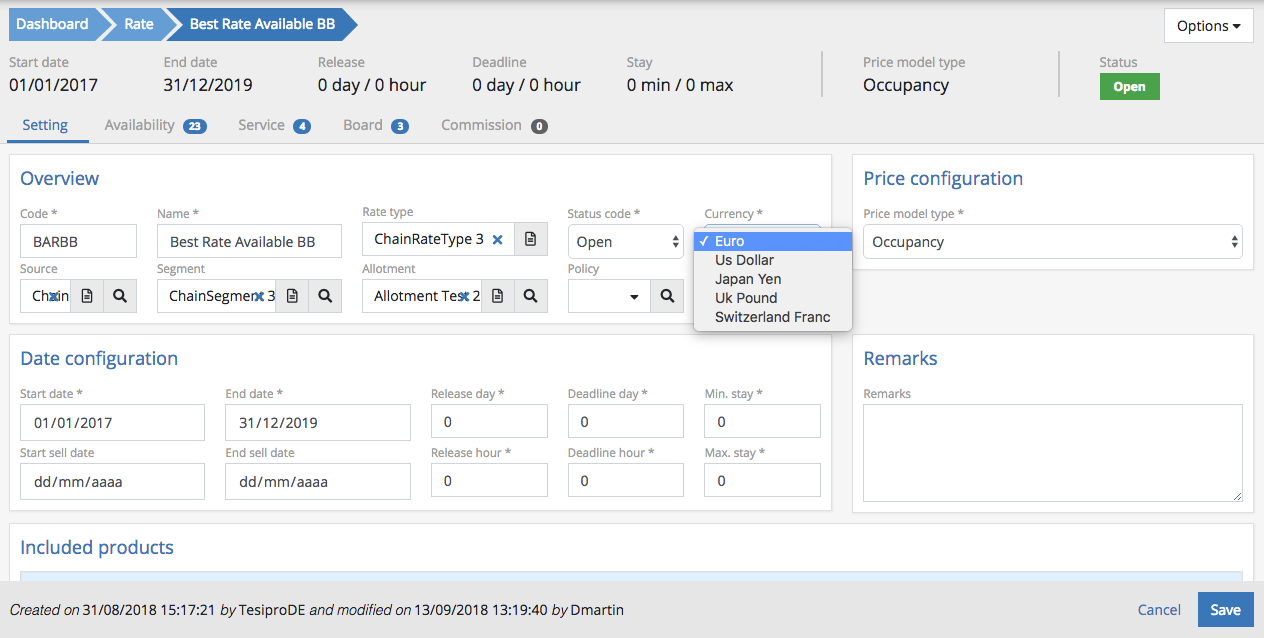1264x638 pixels.
Task: Choose Switzerland Franc currency option
Action: tap(772, 317)
